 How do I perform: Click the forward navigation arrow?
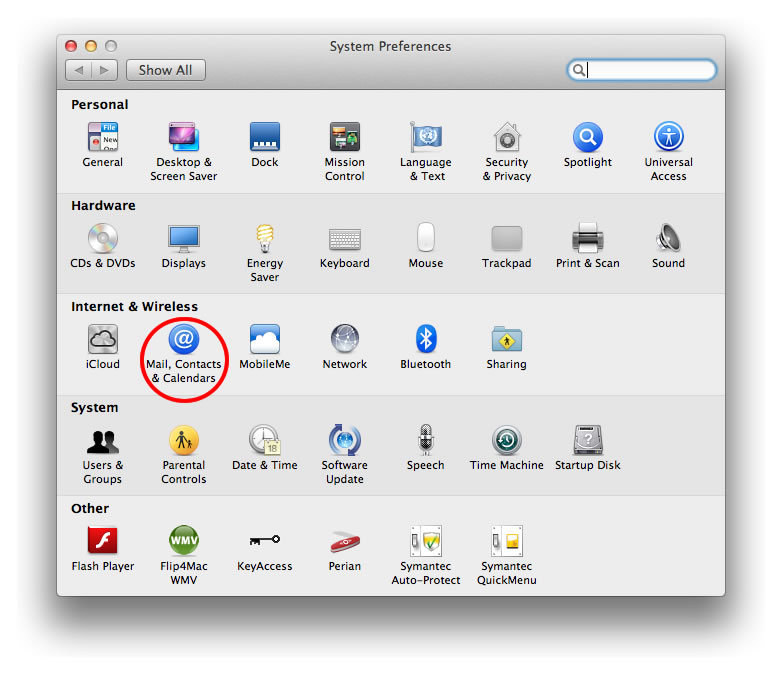[105, 70]
